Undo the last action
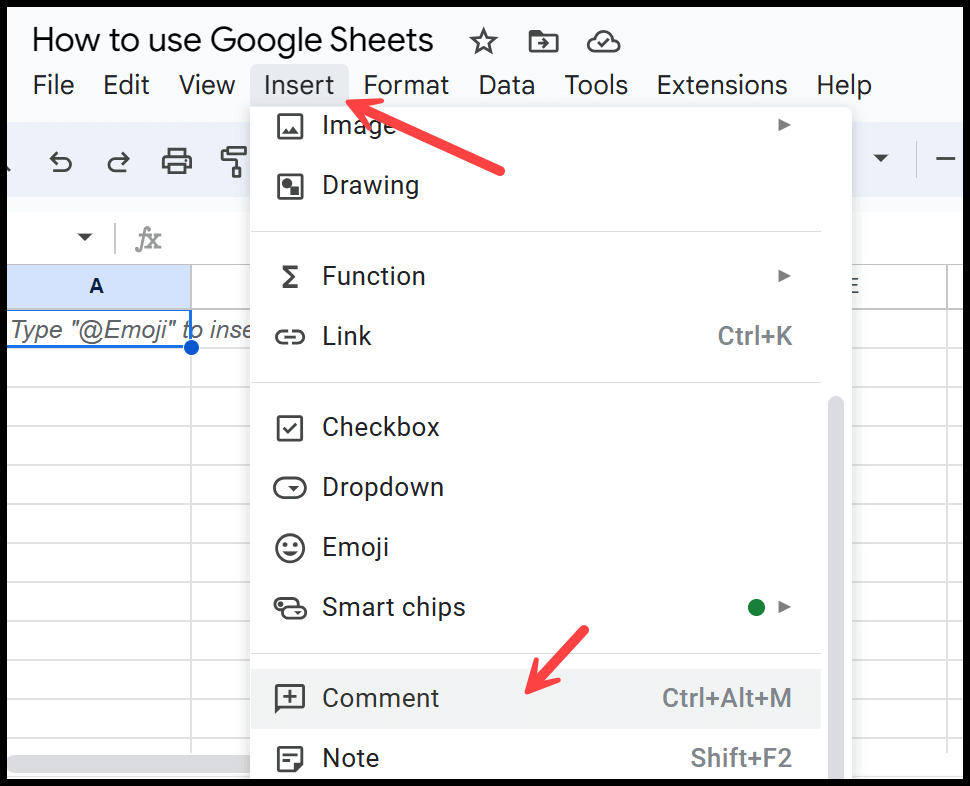The height and width of the screenshot is (786, 970). (x=61, y=163)
